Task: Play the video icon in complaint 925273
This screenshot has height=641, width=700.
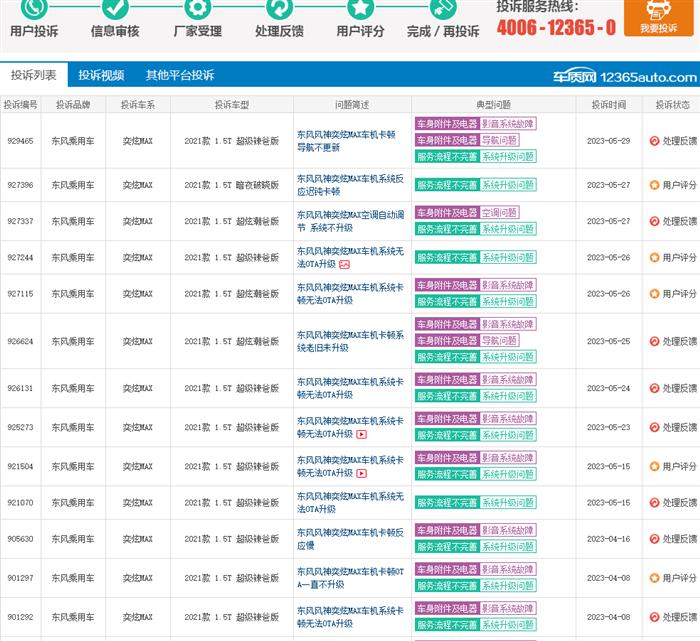Action: click(x=362, y=434)
